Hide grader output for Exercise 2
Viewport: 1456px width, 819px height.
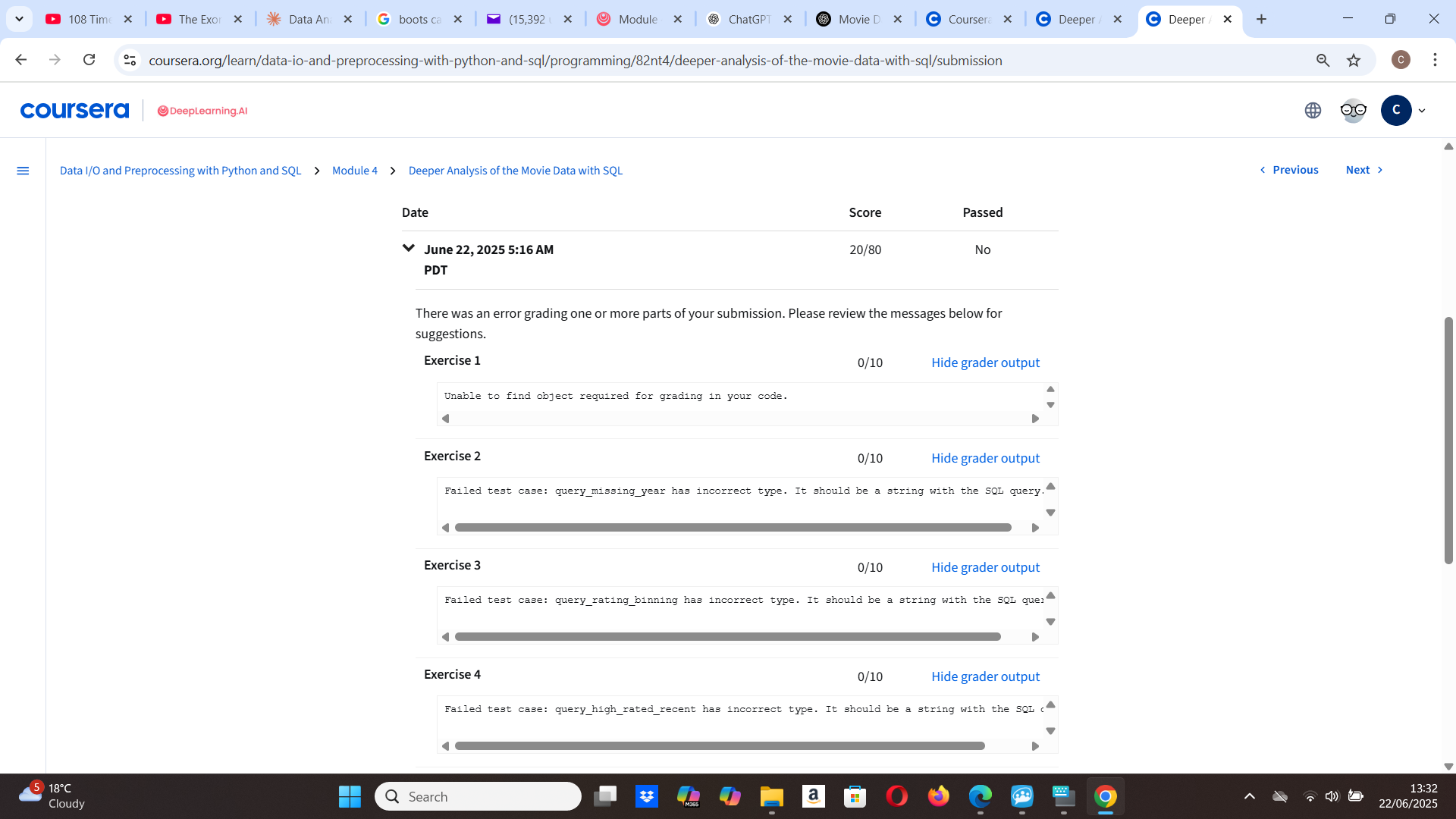(x=985, y=458)
